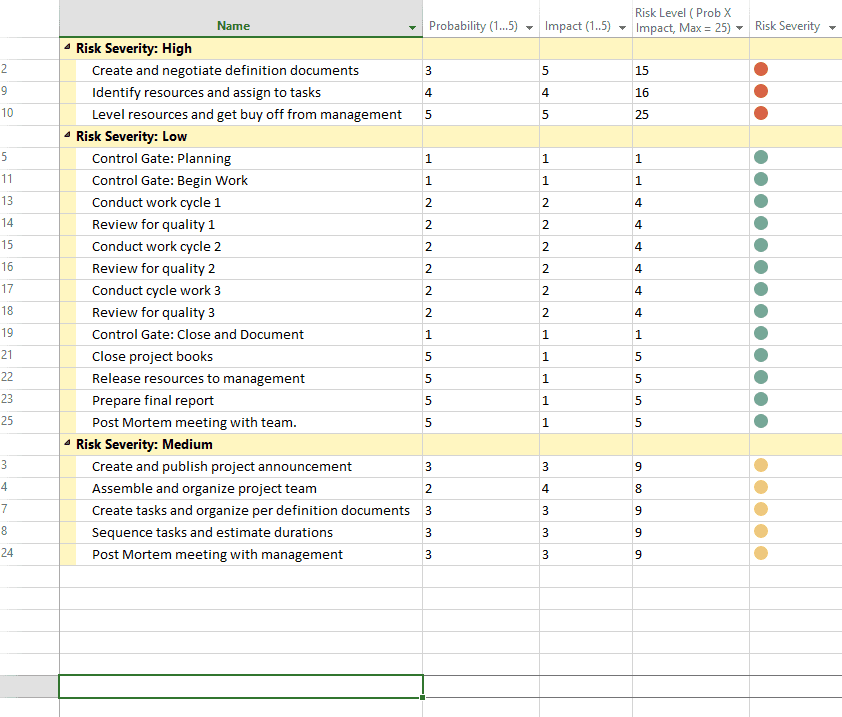
Task: Select 'Post Mortem meeting with management' task name
Action: tap(217, 555)
